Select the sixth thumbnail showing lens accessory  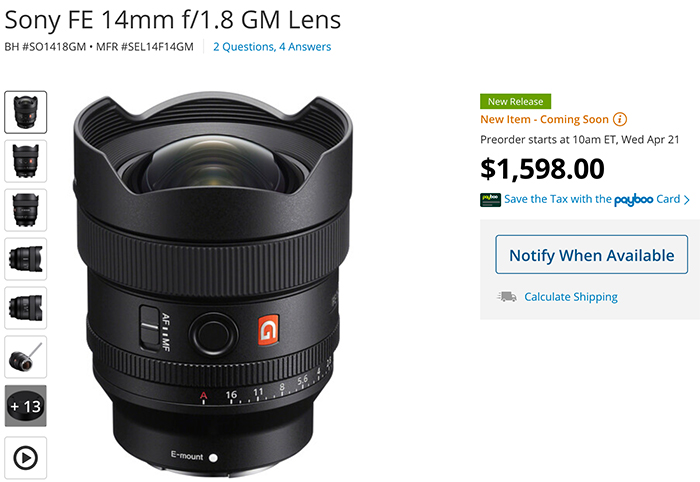click(x=25, y=357)
